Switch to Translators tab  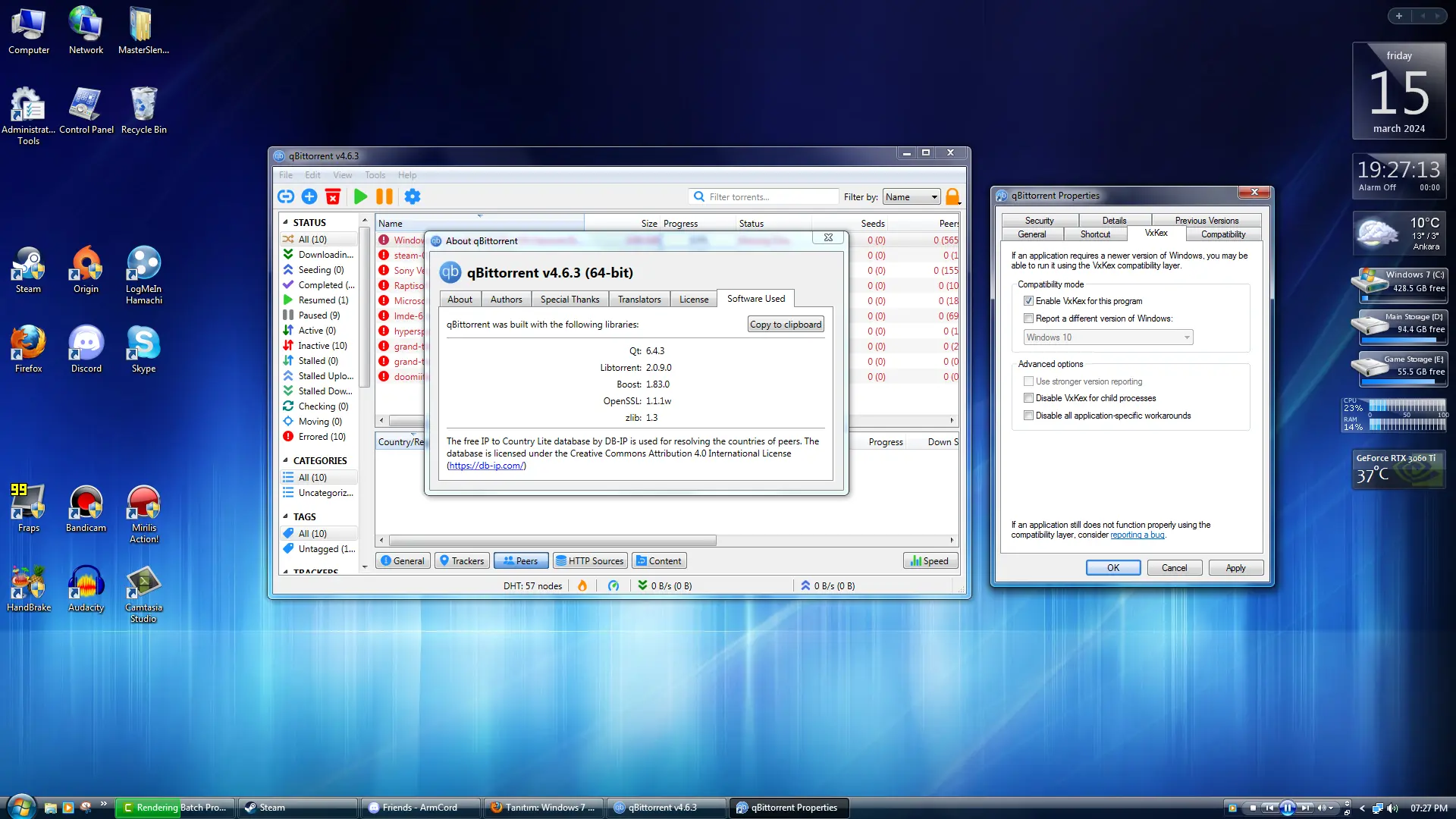[639, 300]
